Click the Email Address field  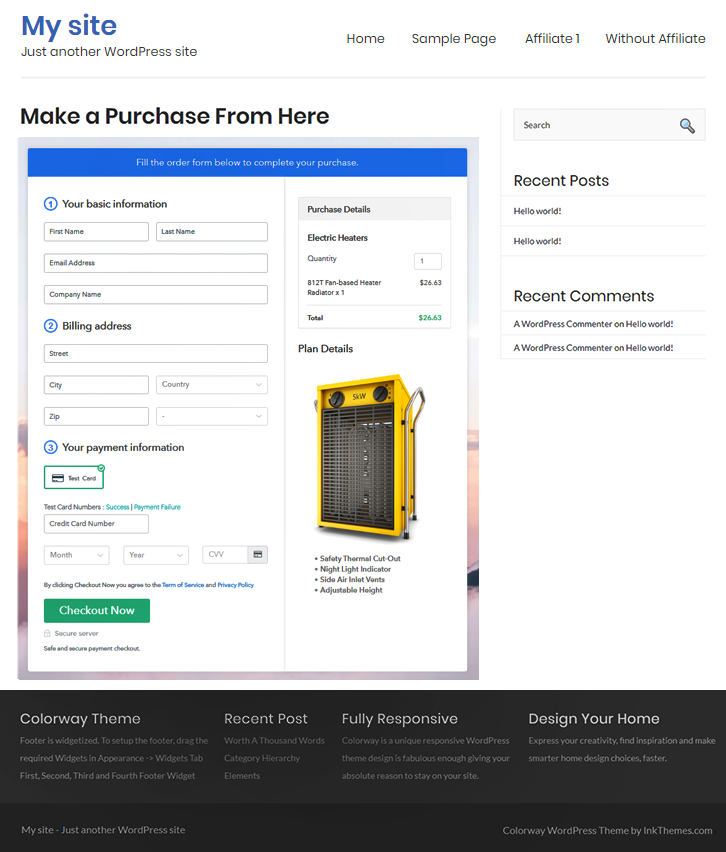point(155,263)
